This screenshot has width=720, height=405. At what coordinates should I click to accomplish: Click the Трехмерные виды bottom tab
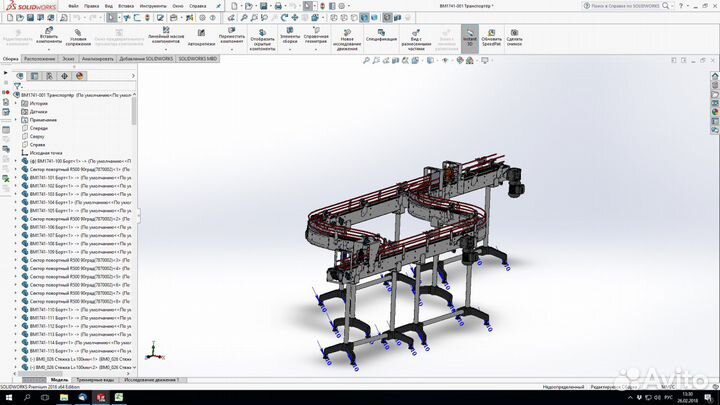[x=97, y=380]
